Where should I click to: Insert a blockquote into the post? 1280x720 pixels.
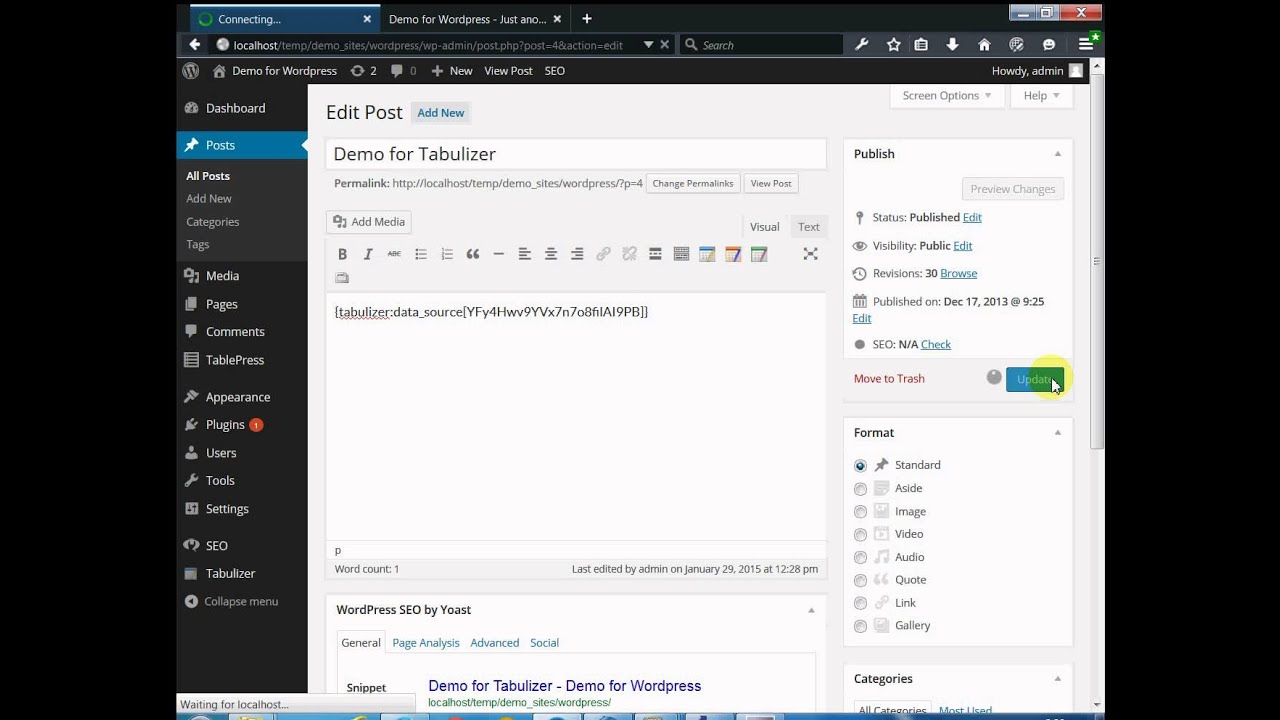click(473, 254)
